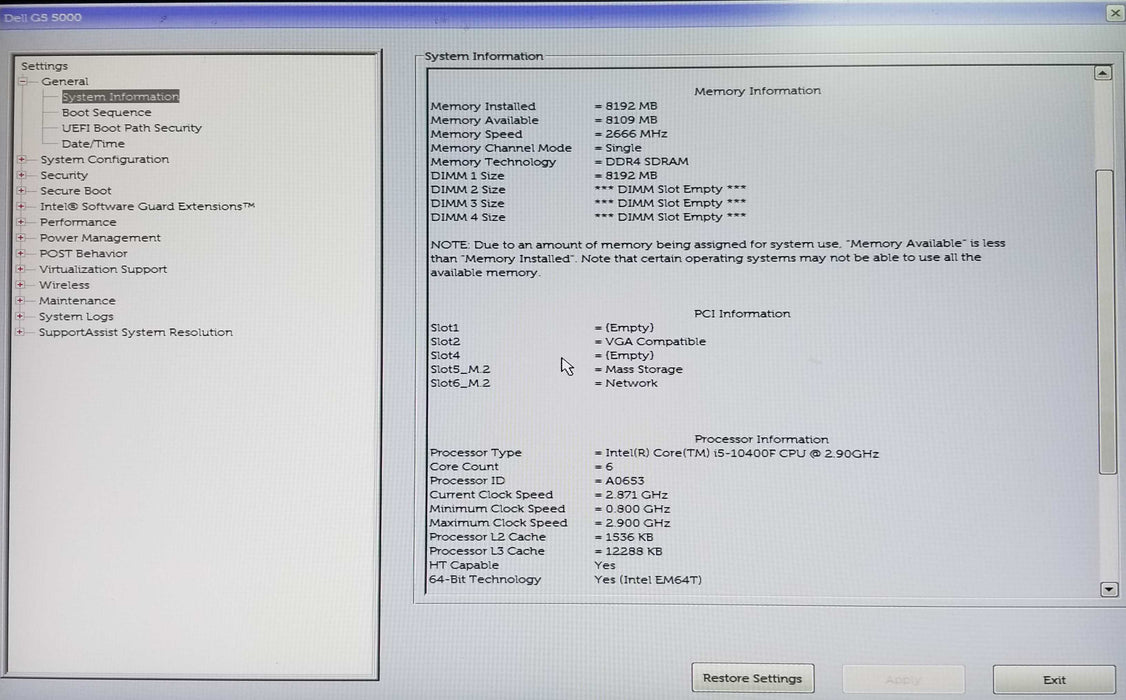
Task: Expand the Wireless tree node
Action: click(x=21, y=285)
